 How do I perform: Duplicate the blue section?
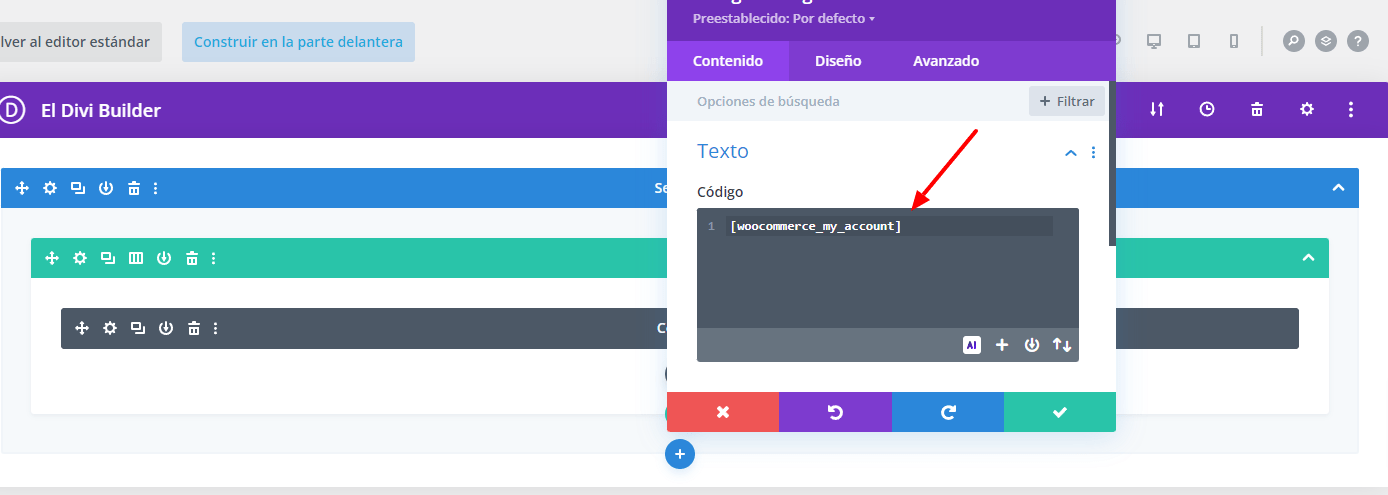pyautogui.click(x=78, y=188)
